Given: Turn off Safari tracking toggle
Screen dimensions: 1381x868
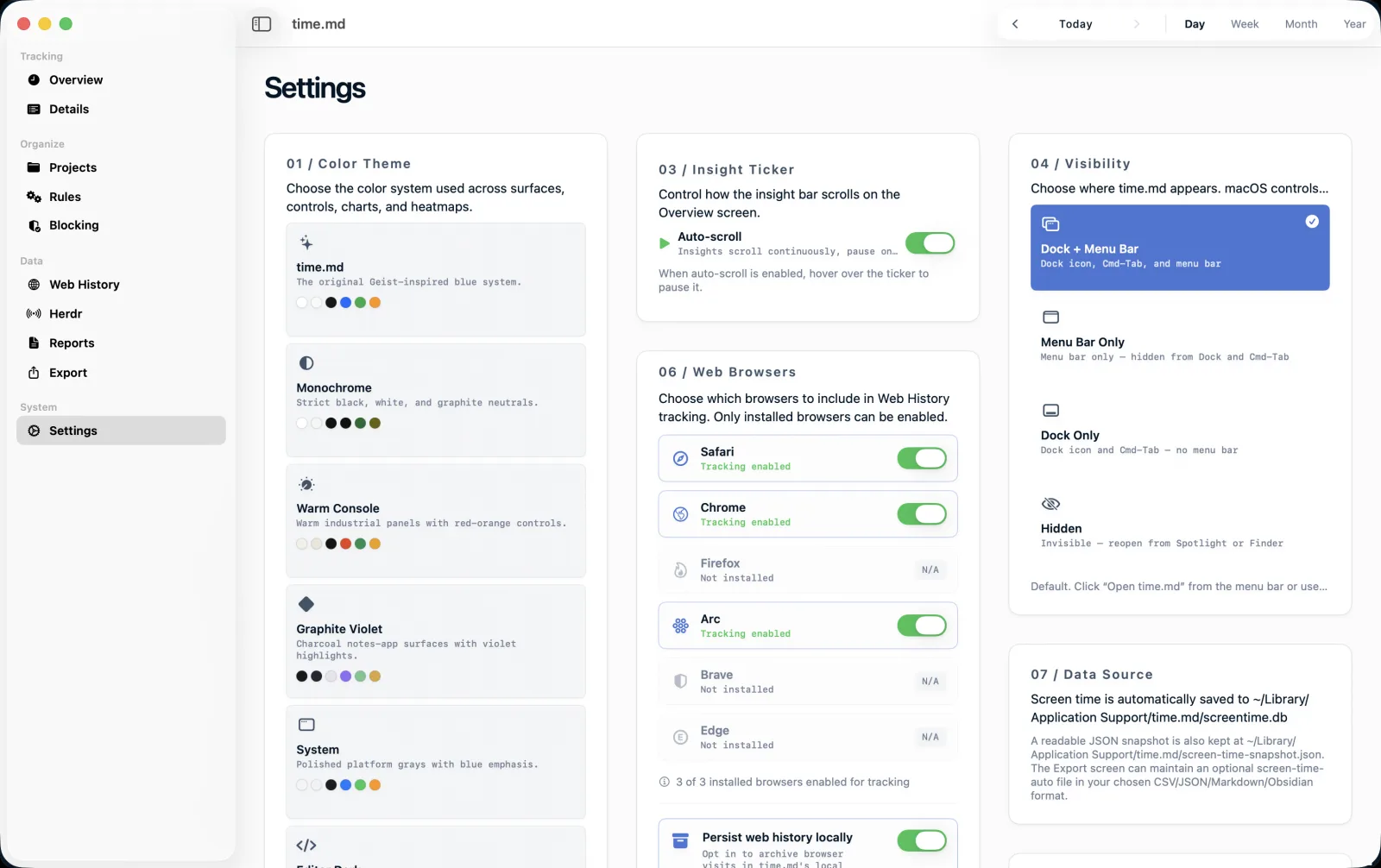Looking at the screenshot, I should tap(922, 458).
